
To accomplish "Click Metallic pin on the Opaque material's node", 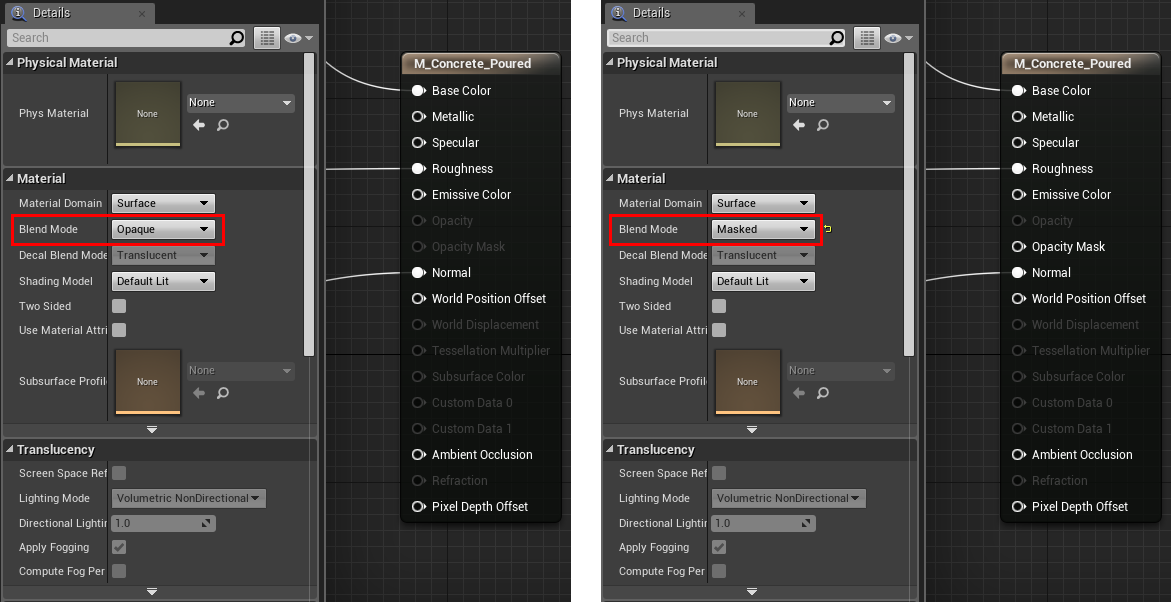I will click(x=418, y=117).
